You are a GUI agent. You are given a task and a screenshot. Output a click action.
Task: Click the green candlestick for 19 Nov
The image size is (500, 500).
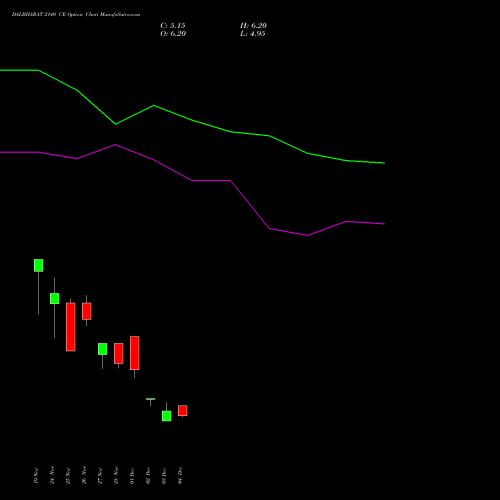pos(38,266)
